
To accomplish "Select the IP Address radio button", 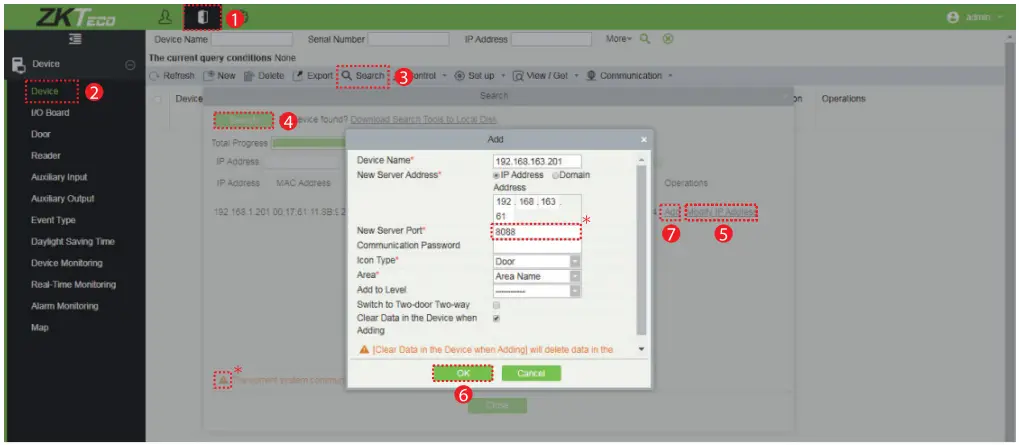I will point(497,175).
